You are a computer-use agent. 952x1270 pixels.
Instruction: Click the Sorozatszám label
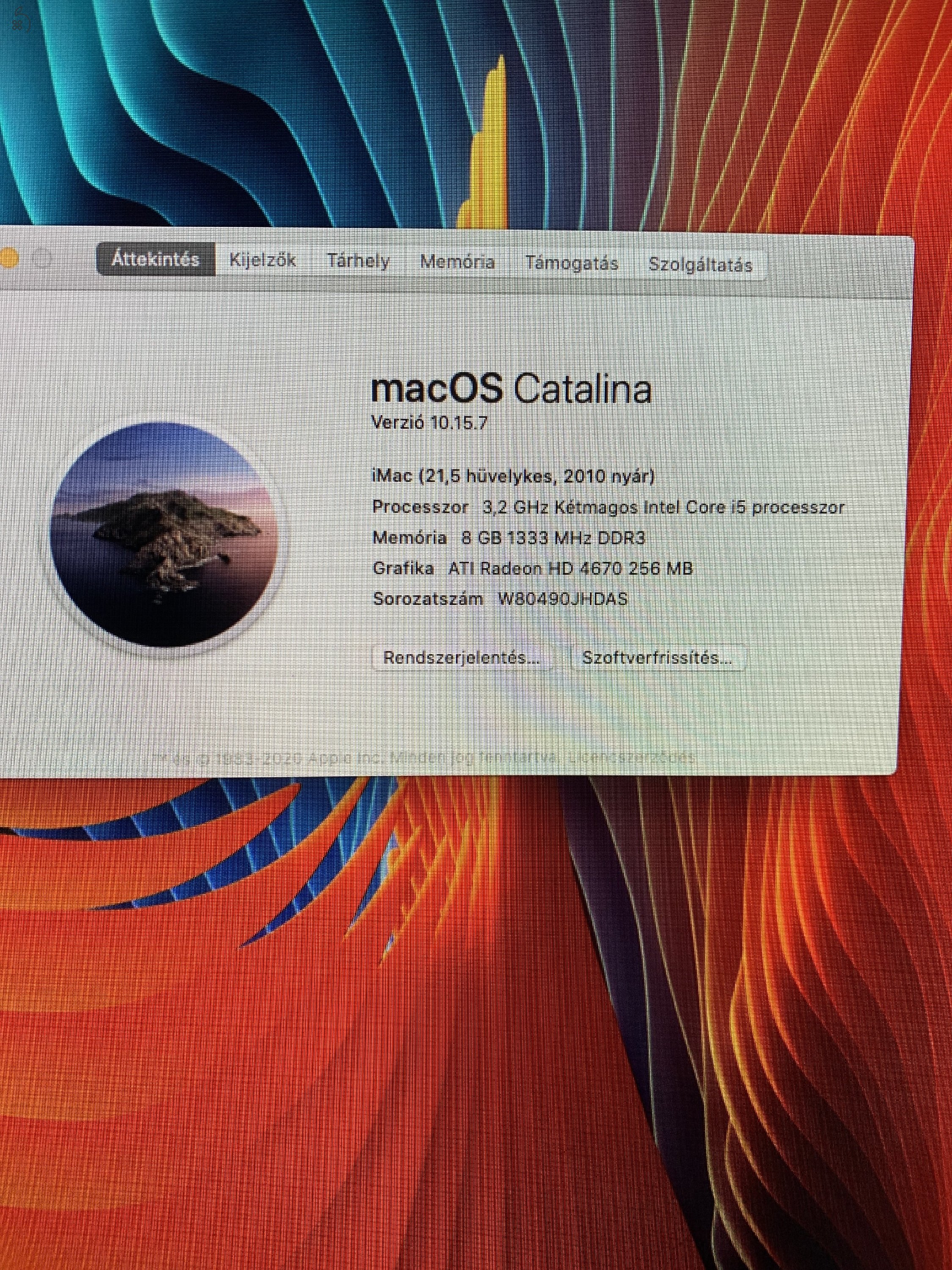pos(428,599)
